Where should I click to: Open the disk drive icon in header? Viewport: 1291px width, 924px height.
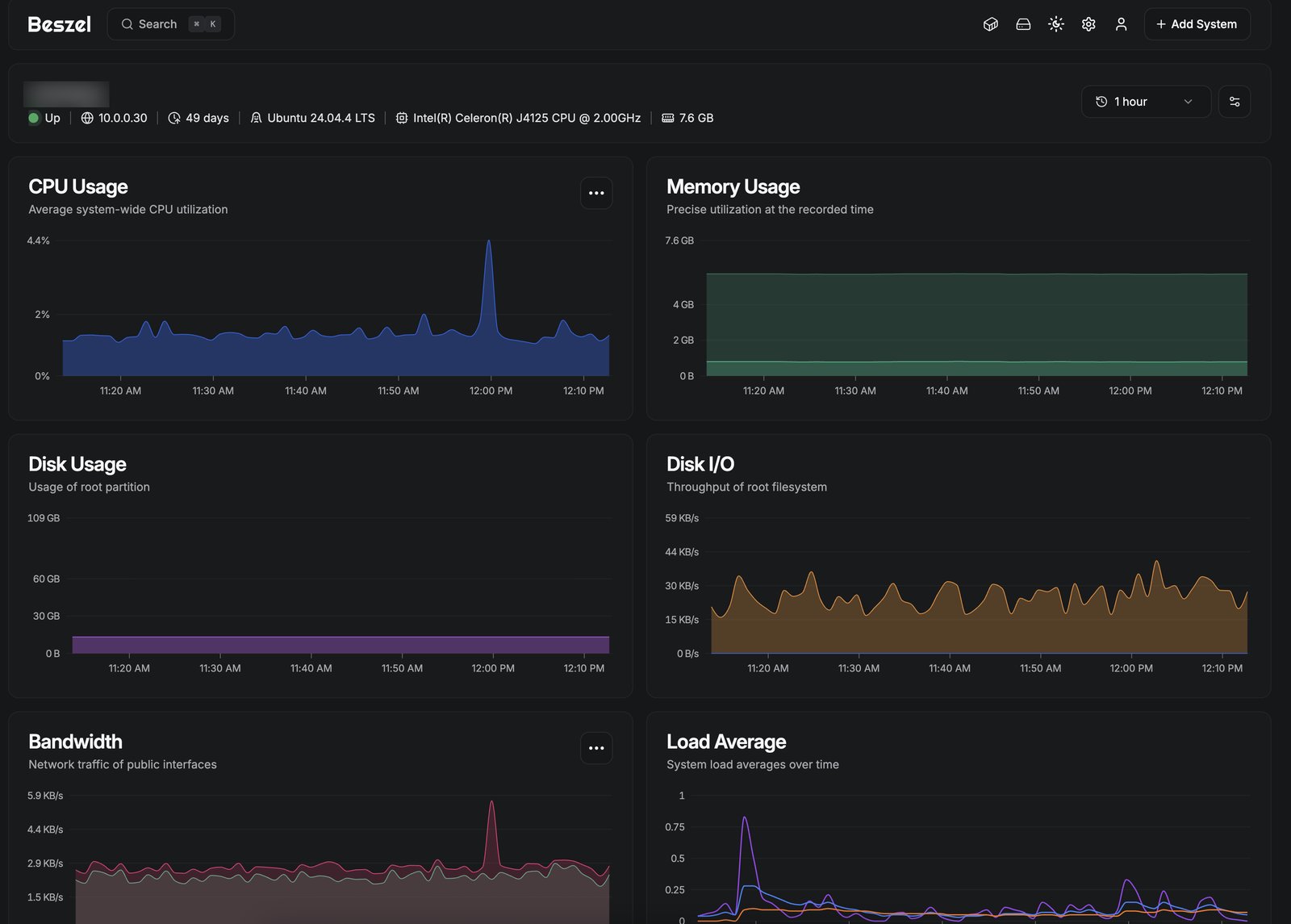[1023, 24]
